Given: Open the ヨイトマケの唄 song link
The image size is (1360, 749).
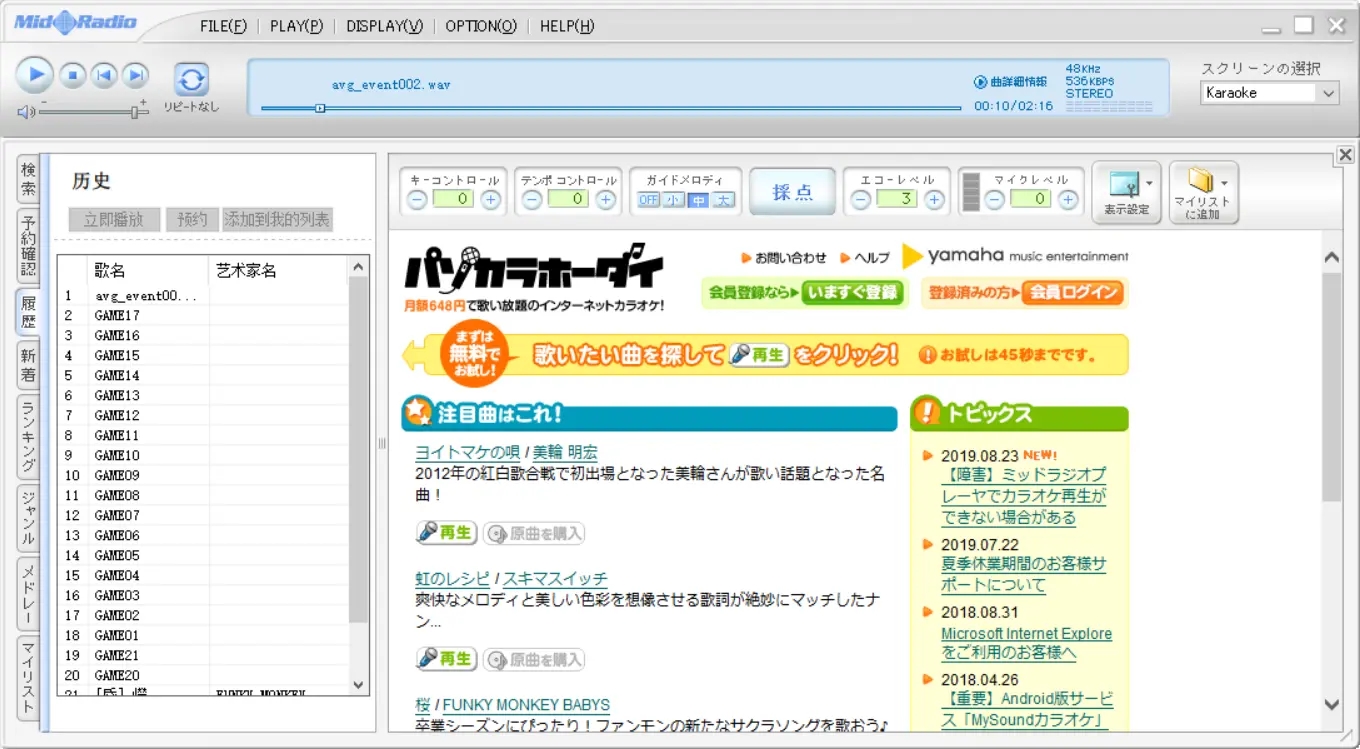Looking at the screenshot, I should tap(467, 452).
